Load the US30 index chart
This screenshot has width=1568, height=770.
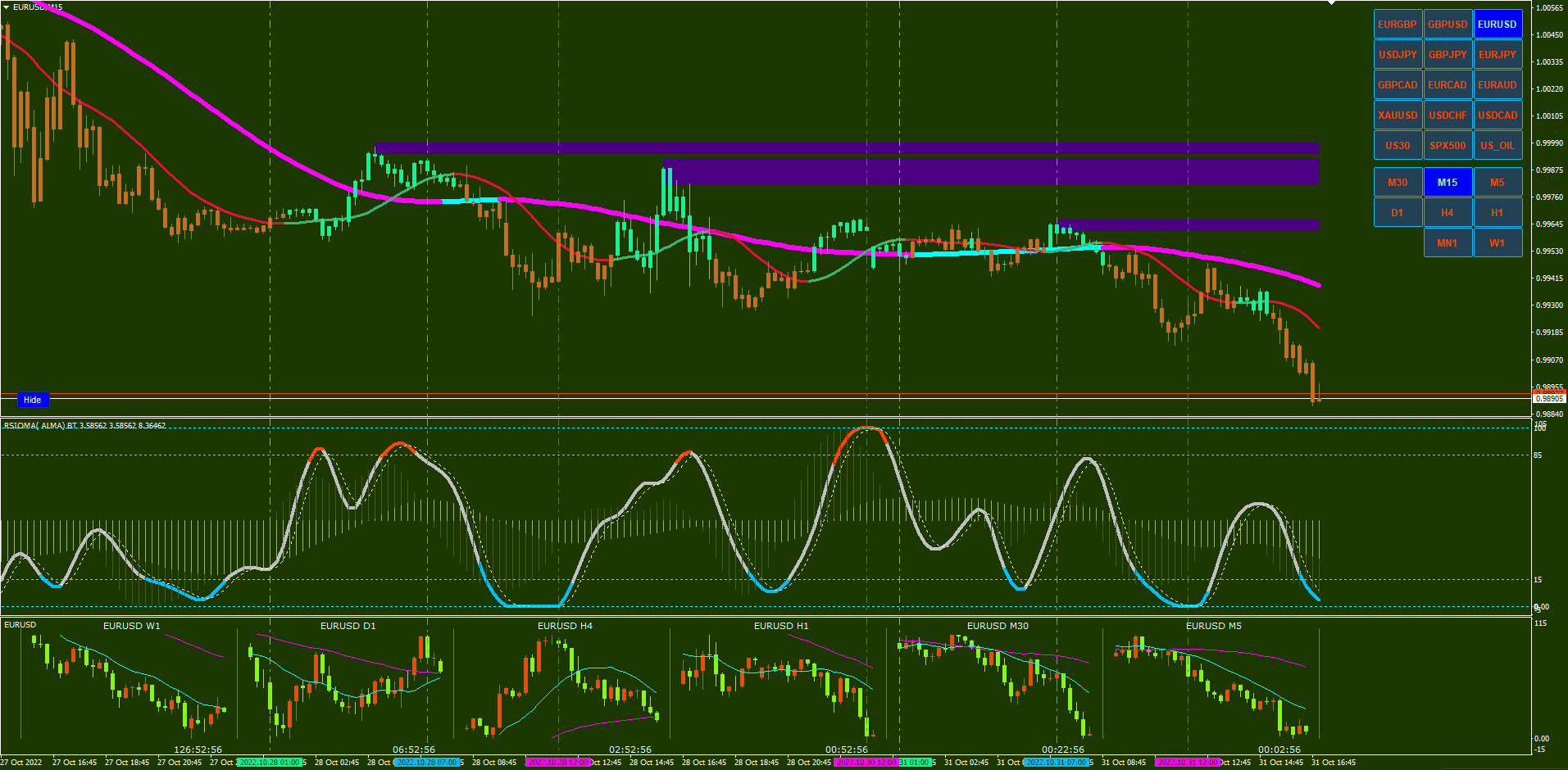click(x=1398, y=145)
